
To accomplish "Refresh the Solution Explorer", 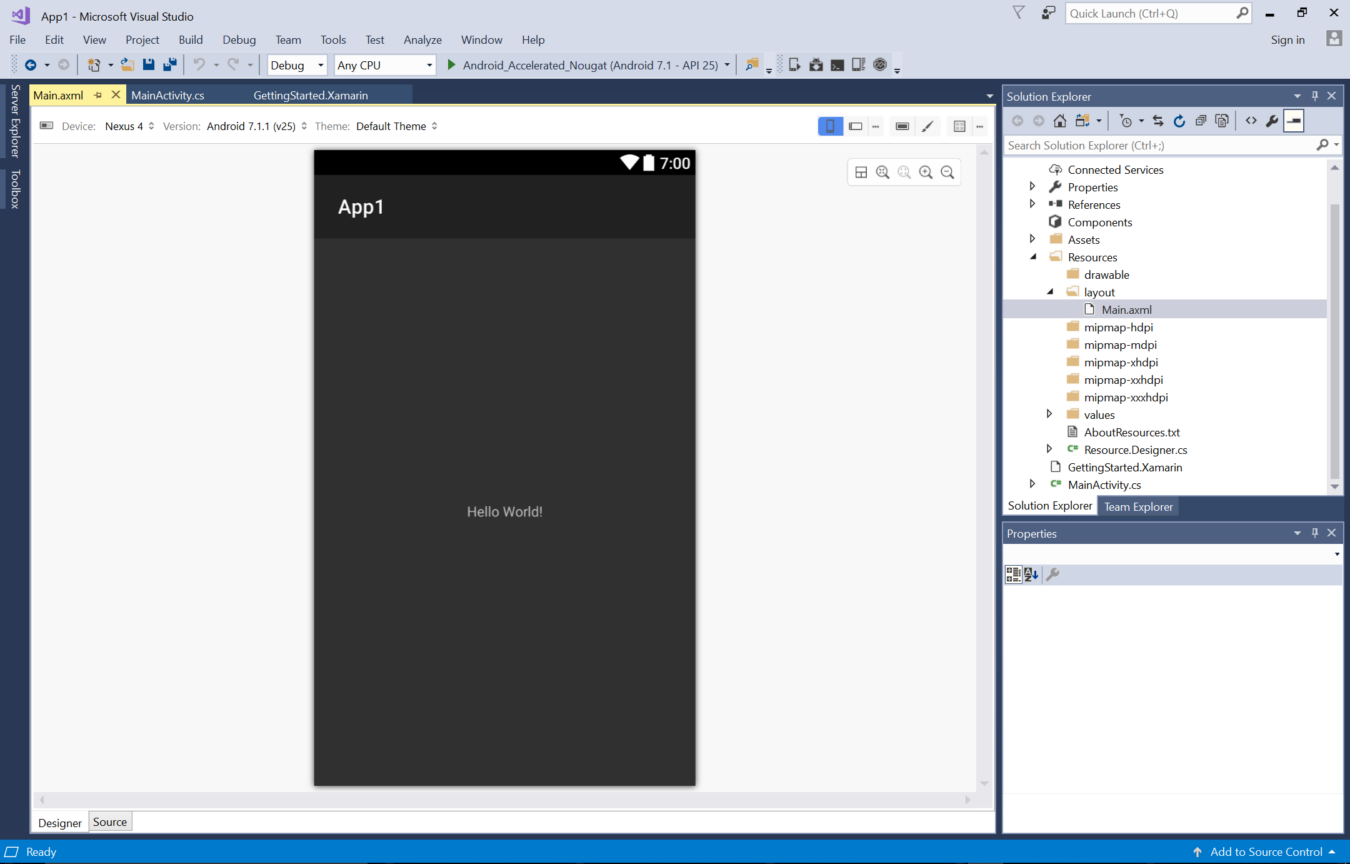I will tap(1180, 120).
